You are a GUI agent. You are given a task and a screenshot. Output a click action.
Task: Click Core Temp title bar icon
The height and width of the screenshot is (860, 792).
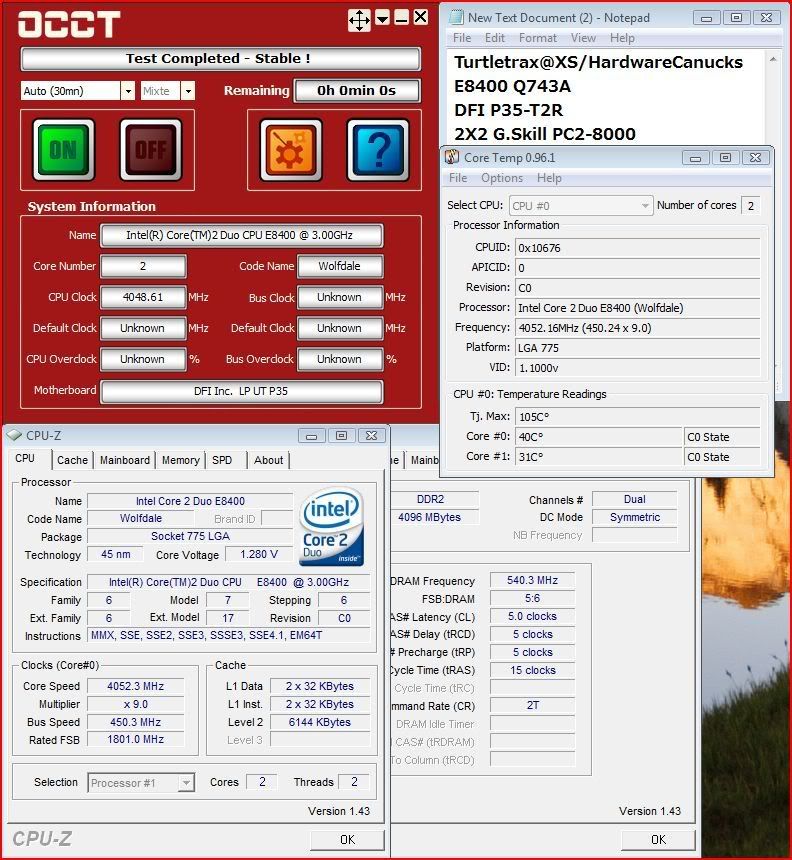[x=452, y=157]
